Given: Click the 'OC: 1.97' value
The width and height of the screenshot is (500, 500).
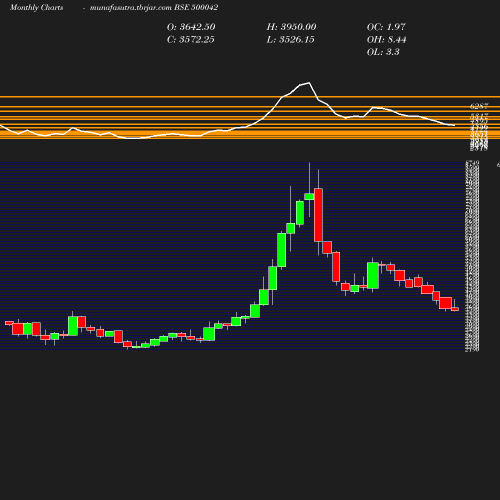Looking at the screenshot, I should pos(386,27).
